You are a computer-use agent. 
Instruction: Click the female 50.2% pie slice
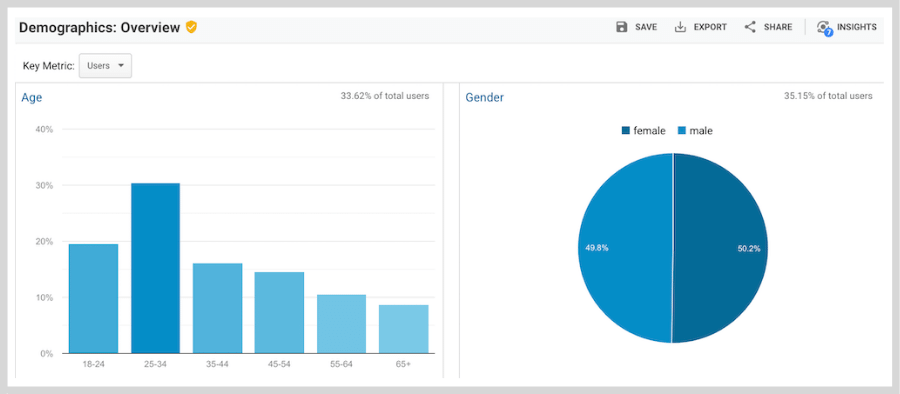point(720,248)
